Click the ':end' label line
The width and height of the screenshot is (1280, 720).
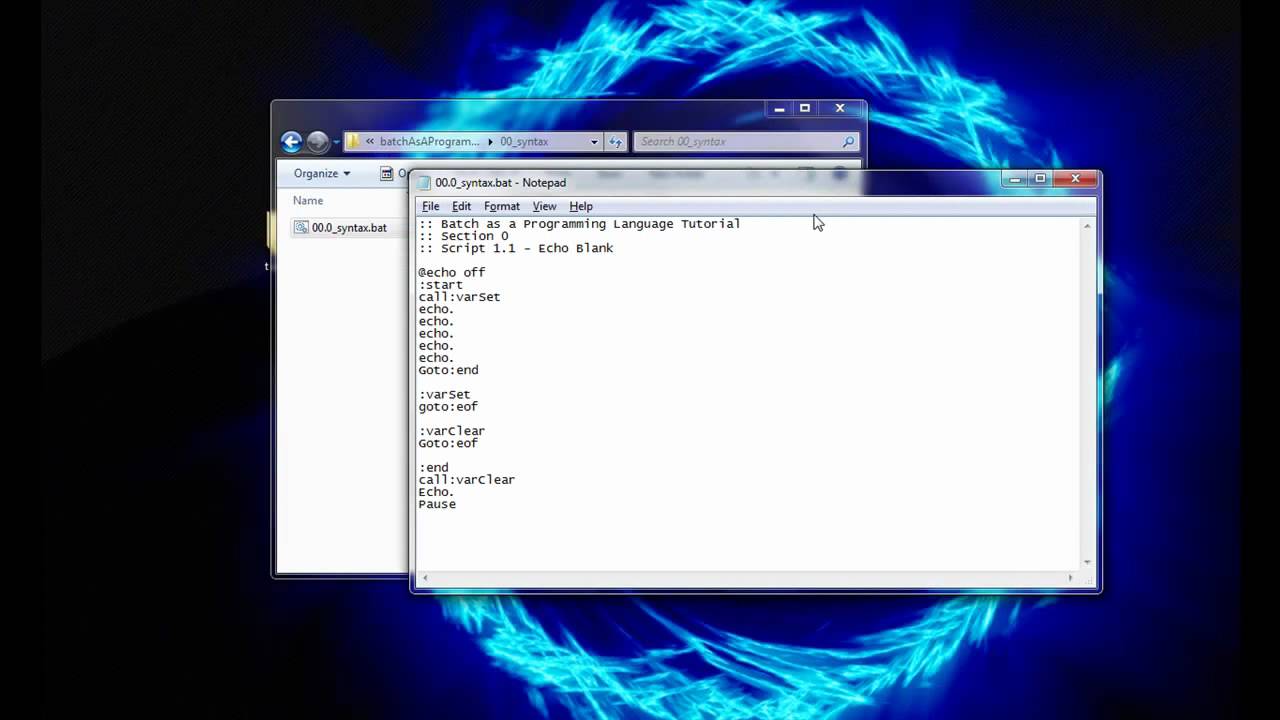[433, 468]
